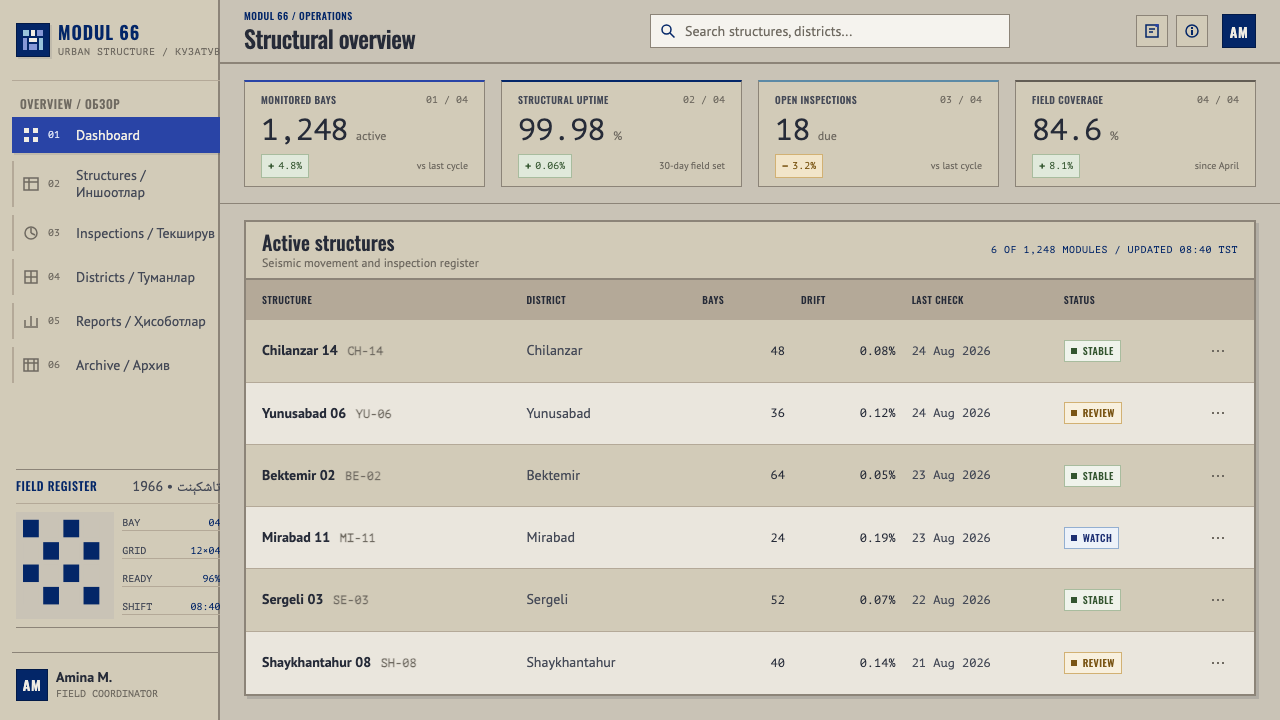Sort by the STATUS column header
This screenshot has width=1280, height=720.
tap(1079, 300)
